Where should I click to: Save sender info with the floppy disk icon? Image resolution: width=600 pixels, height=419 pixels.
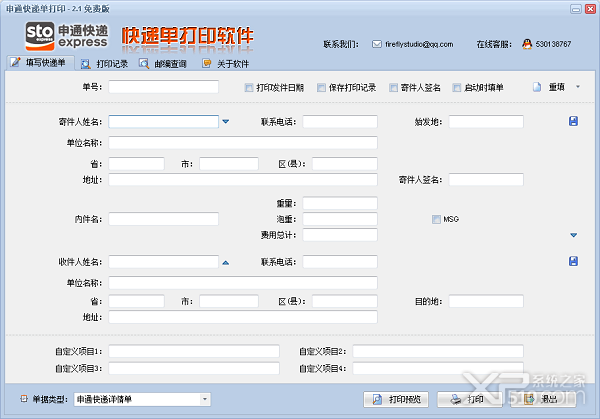coord(573,121)
